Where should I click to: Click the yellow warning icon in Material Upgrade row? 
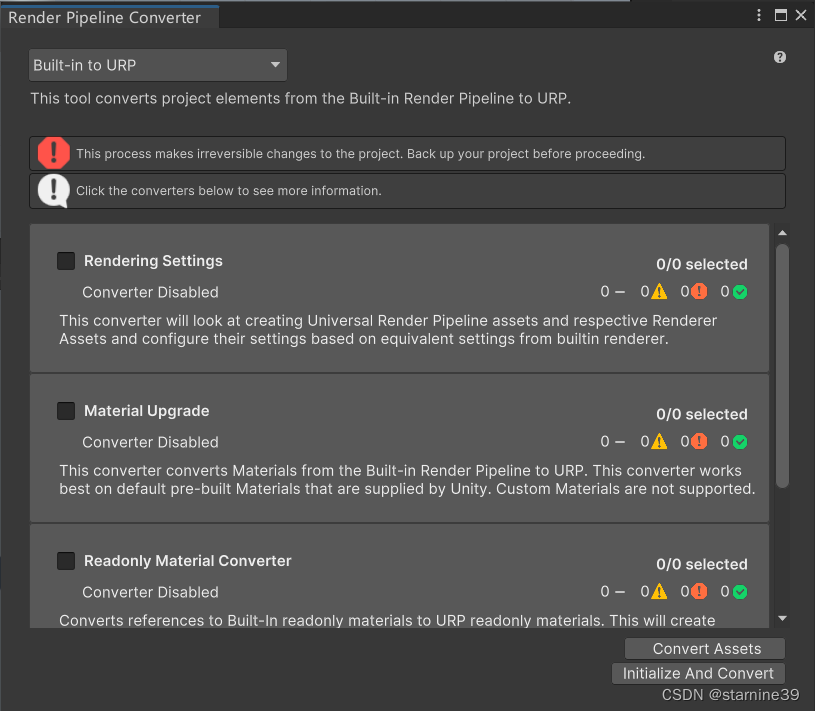(659, 442)
